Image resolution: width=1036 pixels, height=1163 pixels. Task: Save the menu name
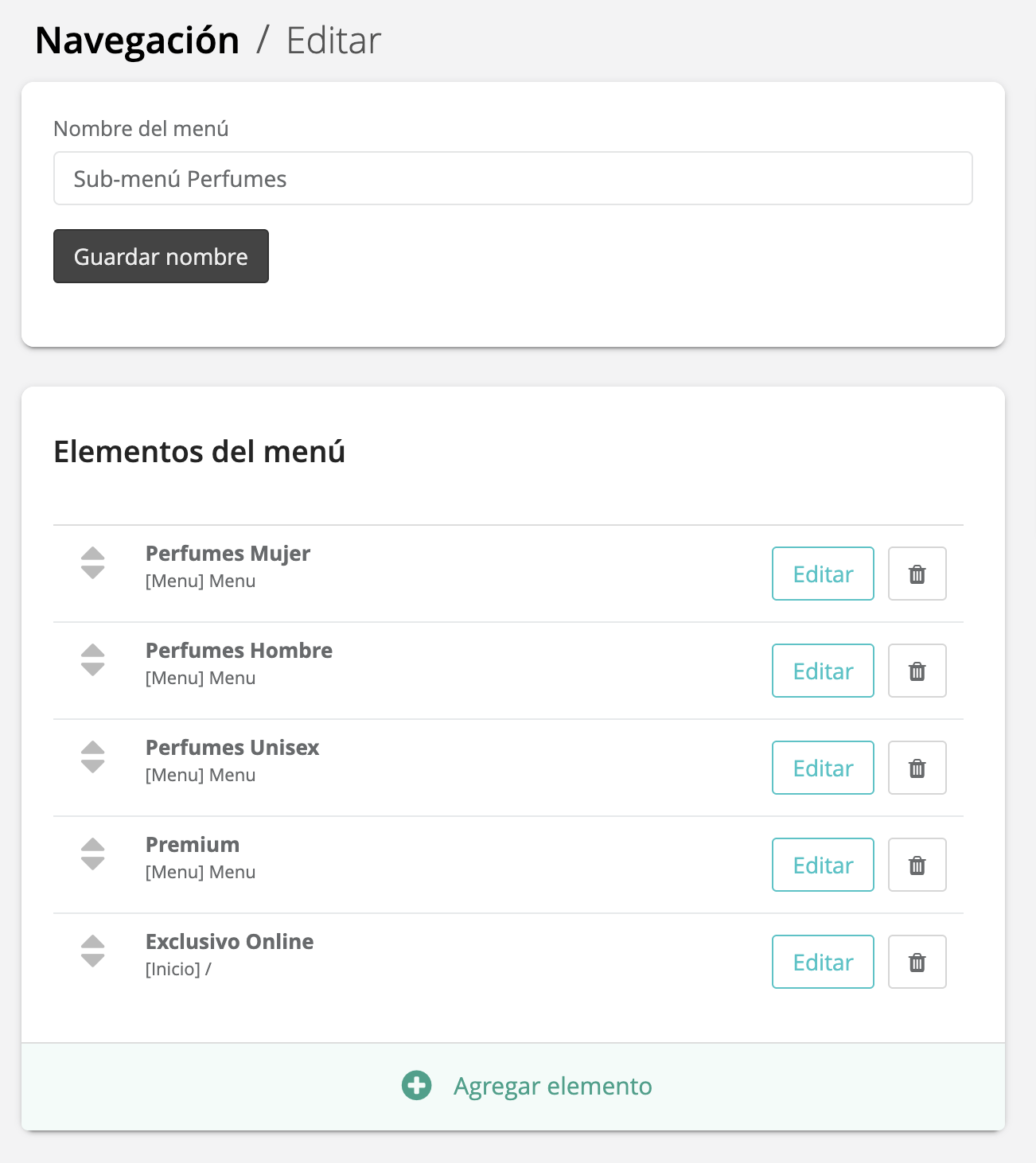(161, 256)
